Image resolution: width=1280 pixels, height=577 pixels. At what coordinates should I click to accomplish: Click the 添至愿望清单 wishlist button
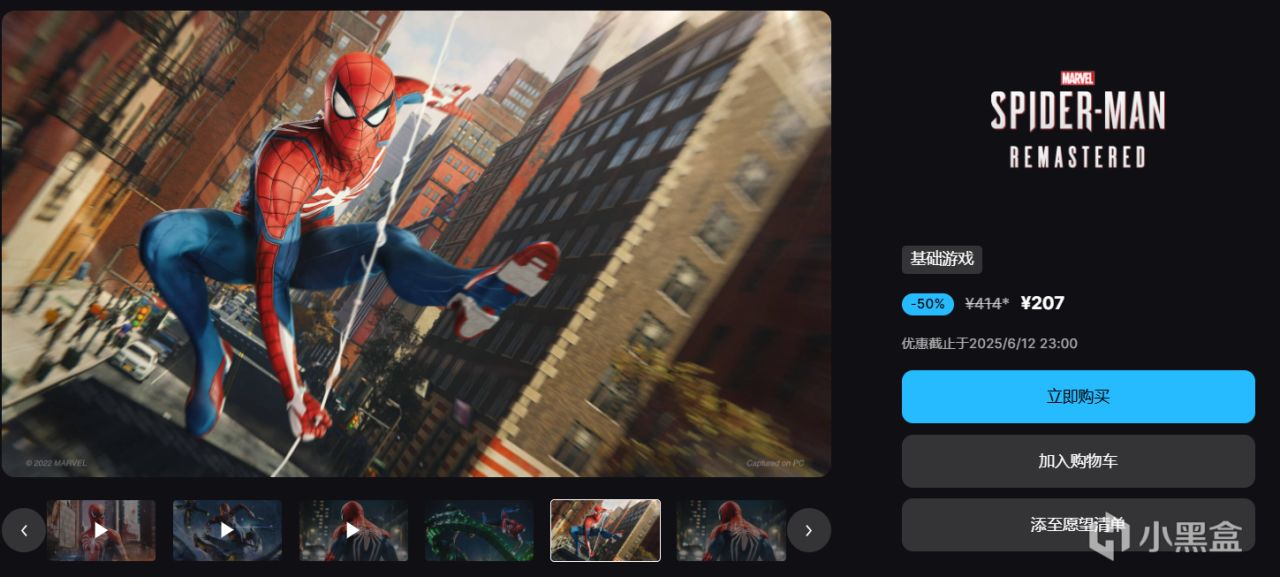click(1078, 525)
